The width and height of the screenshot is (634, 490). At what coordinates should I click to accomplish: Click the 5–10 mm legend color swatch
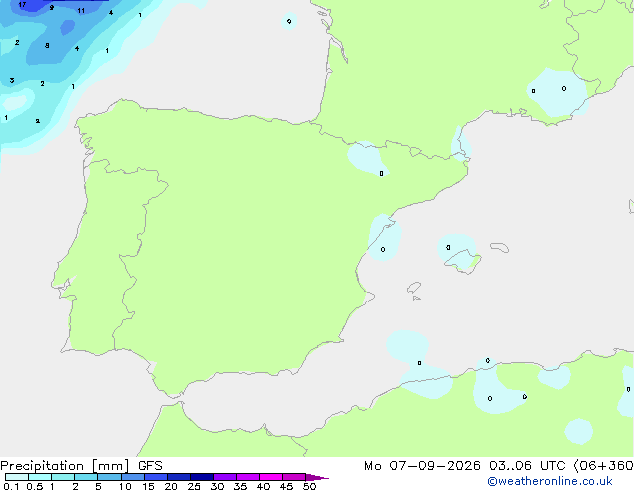[x=109, y=477]
